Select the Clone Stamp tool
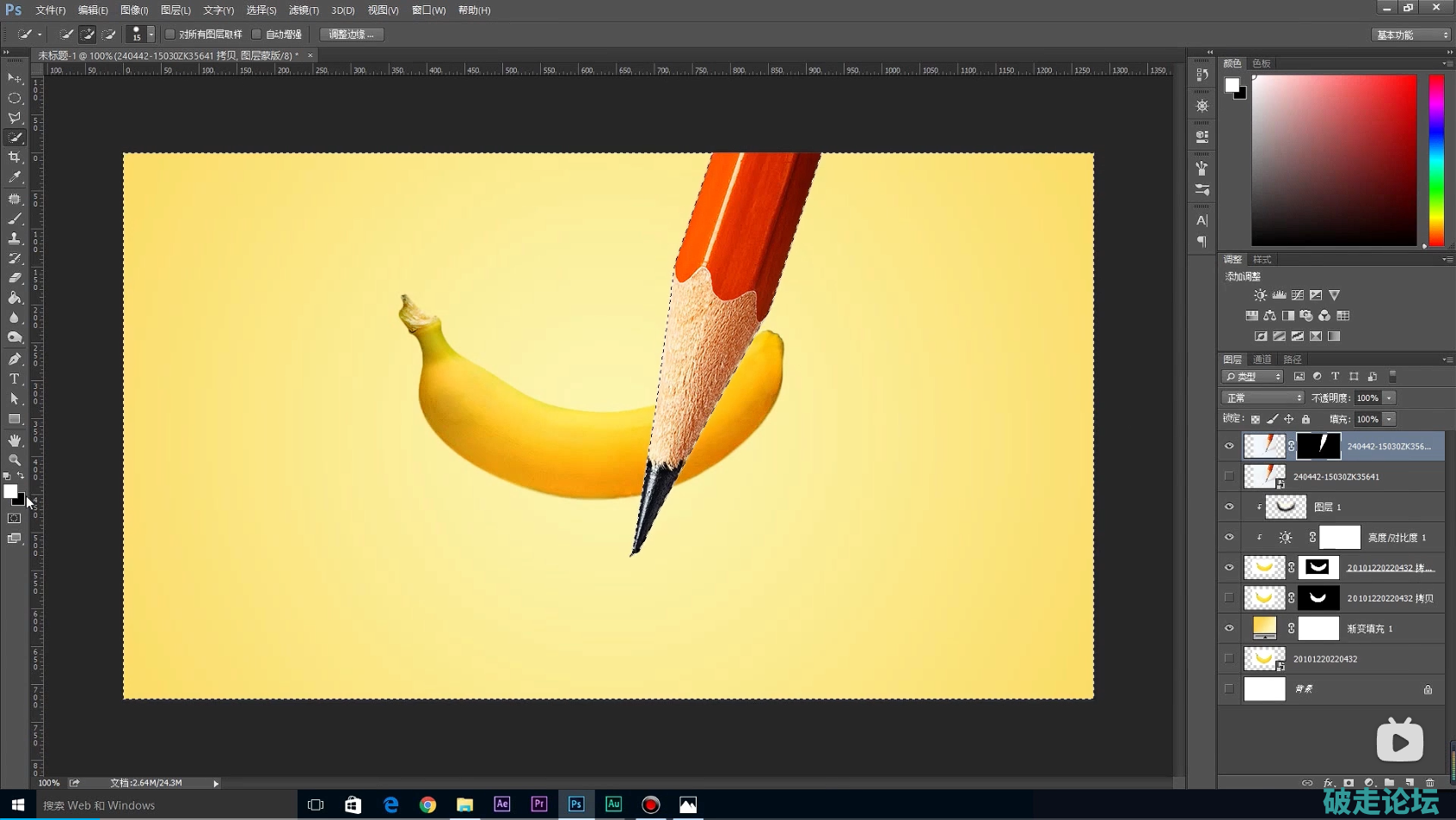 [x=15, y=238]
